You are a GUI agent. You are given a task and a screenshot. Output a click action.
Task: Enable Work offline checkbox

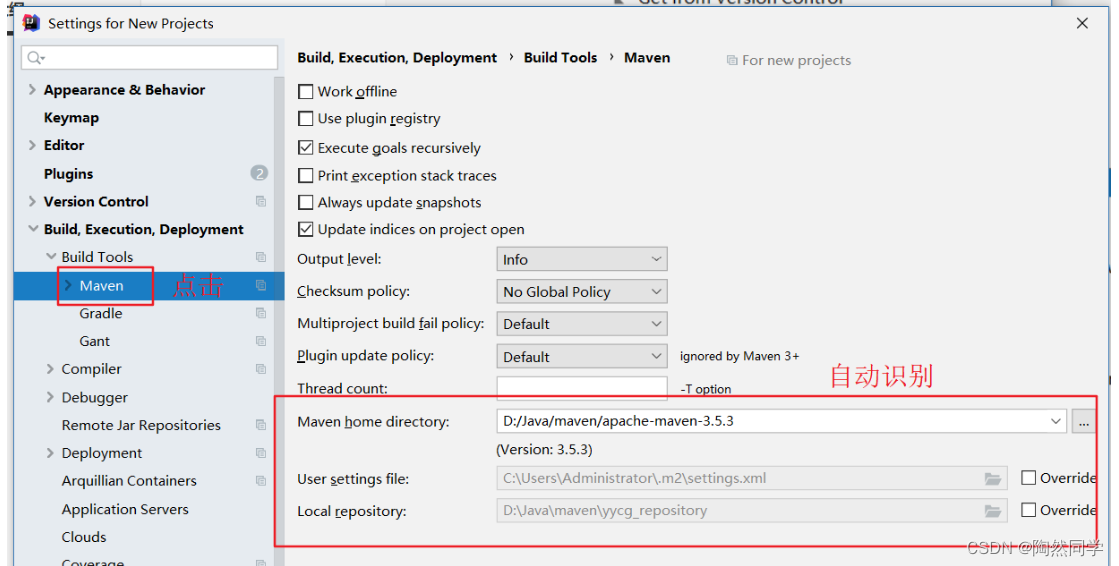[305, 91]
